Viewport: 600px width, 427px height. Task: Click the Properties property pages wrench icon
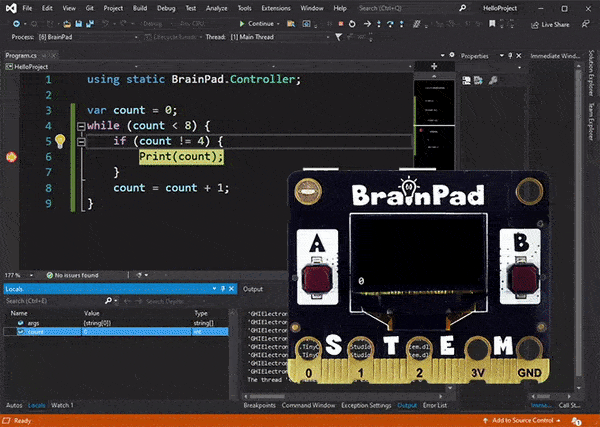coord(493,80)
